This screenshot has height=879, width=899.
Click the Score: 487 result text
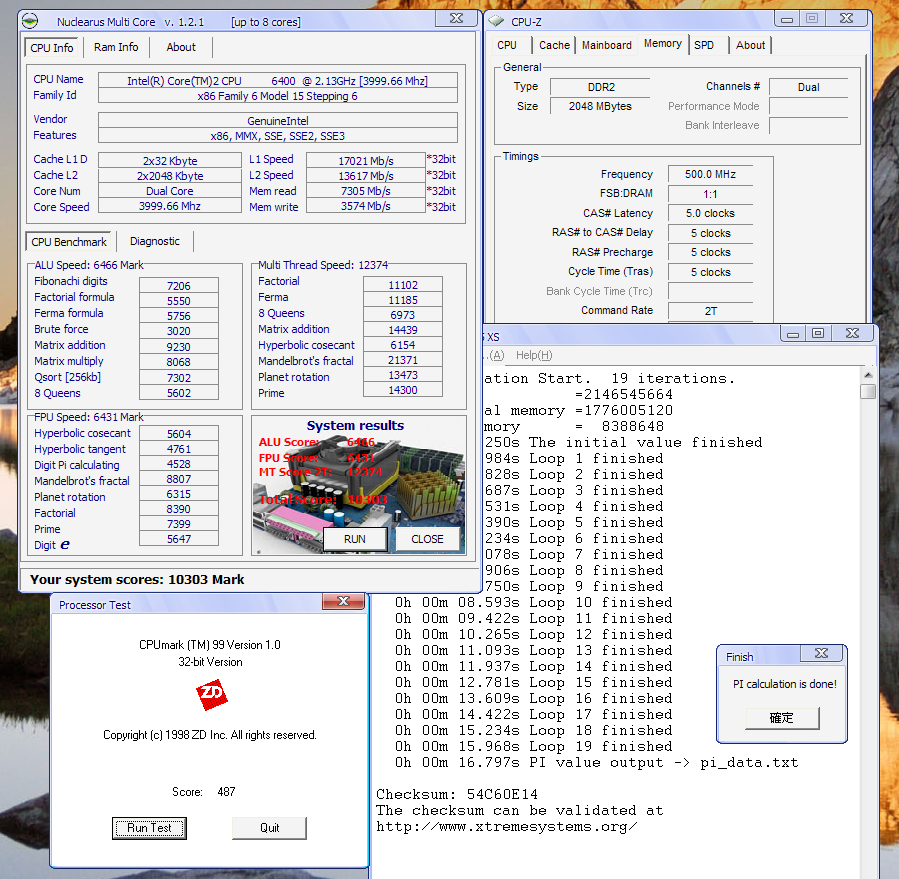tap(204, 792)
